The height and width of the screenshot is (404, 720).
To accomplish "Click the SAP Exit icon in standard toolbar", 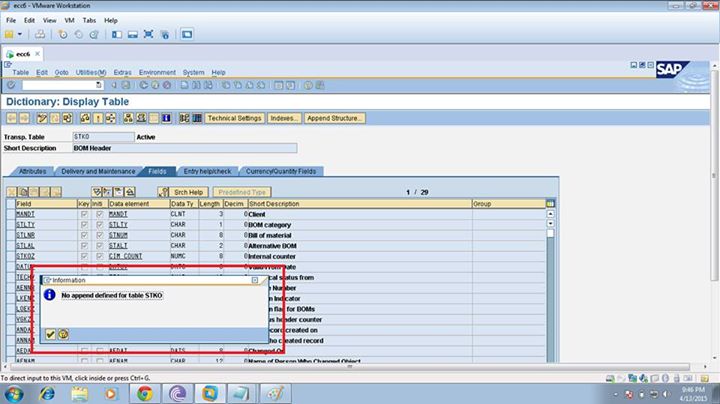I will [x=155, y=85].
